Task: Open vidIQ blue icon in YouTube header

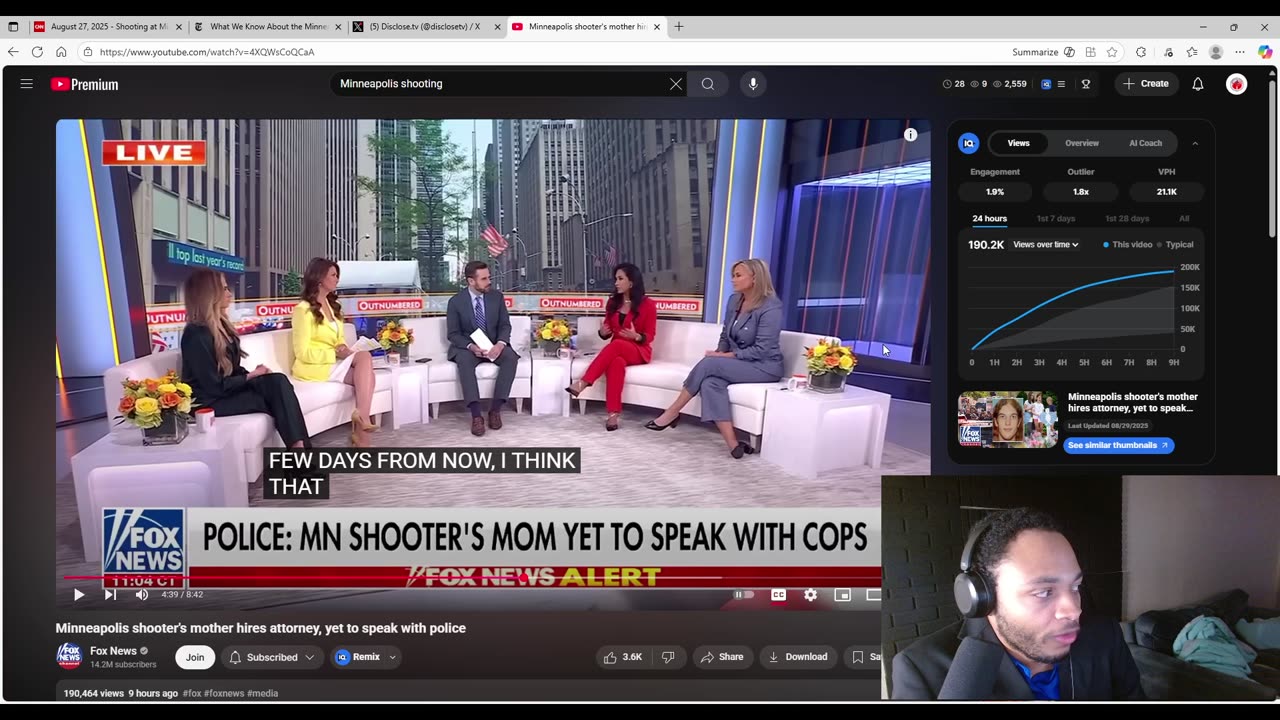Action: [1046, 84]
